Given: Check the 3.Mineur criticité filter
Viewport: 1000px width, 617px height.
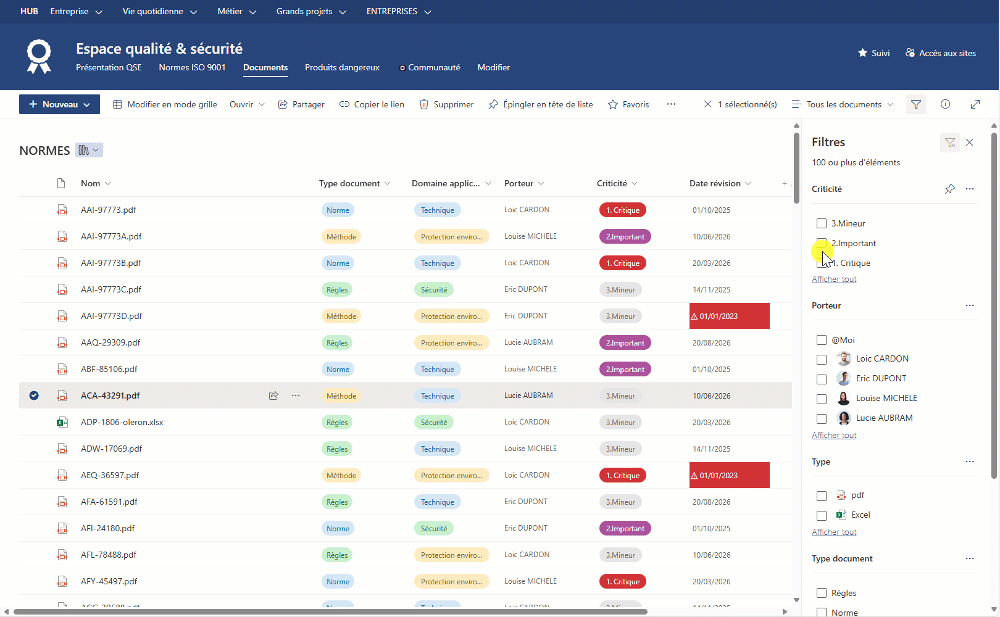Looking at the screenshot, I should click(821, 223).
